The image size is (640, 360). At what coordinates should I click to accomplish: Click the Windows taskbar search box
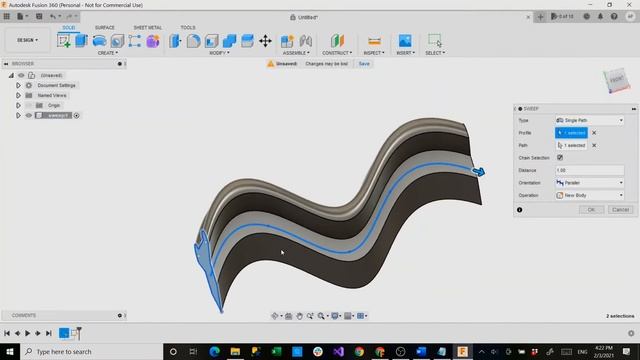pos(91,352)
